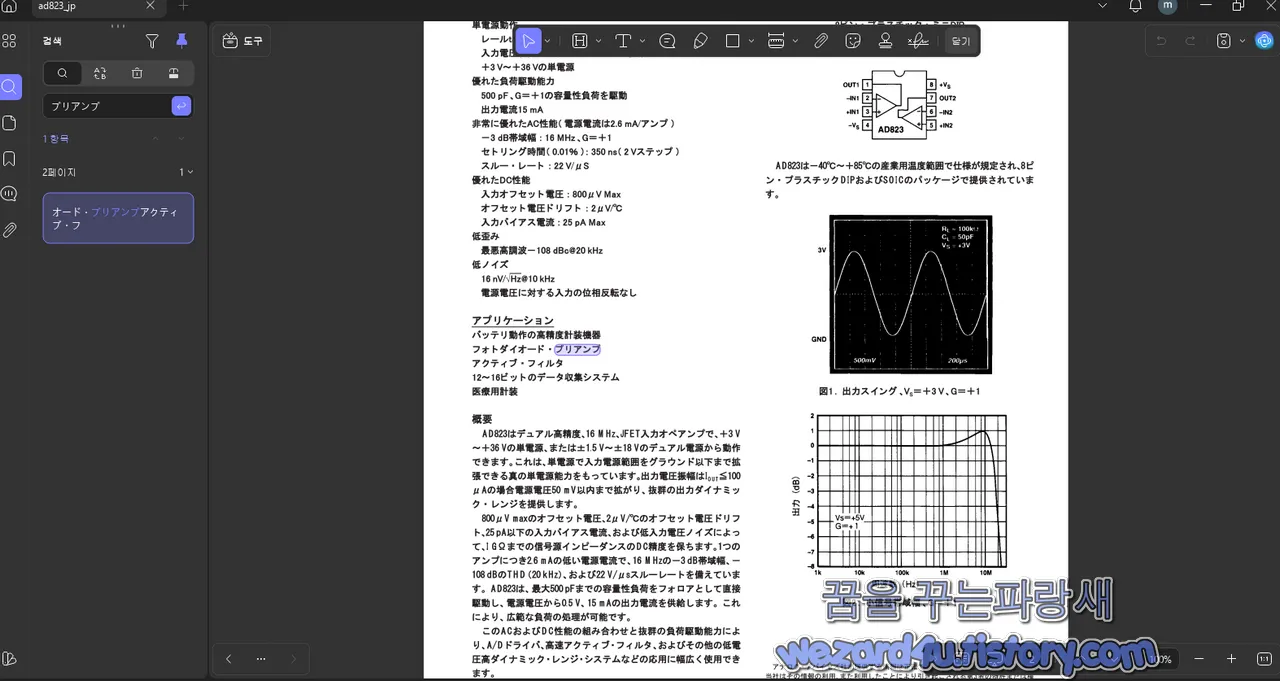Select the sticky note comment tool
The height and width of the screenshot is (681, 1280).
[668, 41]
